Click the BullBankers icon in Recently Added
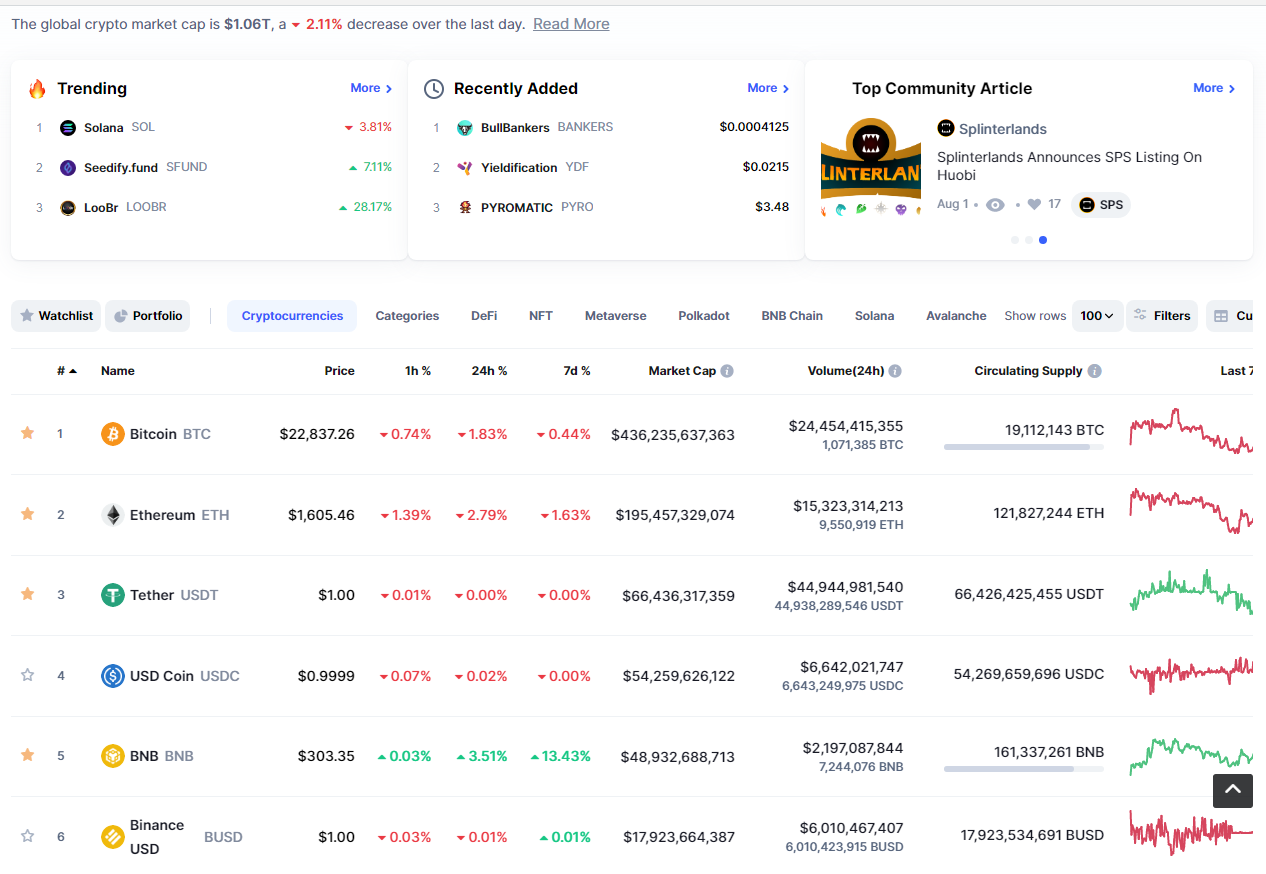1266x874 pixels. tap(465, 128)
